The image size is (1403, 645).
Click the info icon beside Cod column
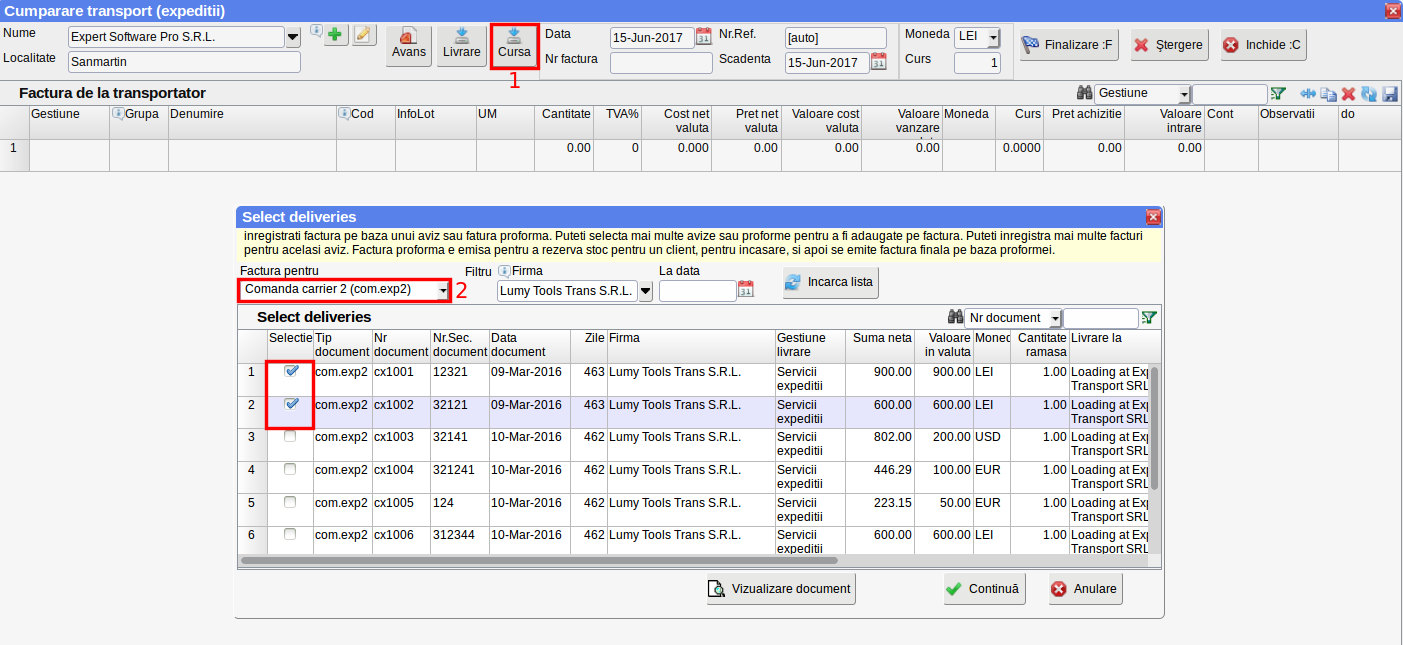point(344,114)
